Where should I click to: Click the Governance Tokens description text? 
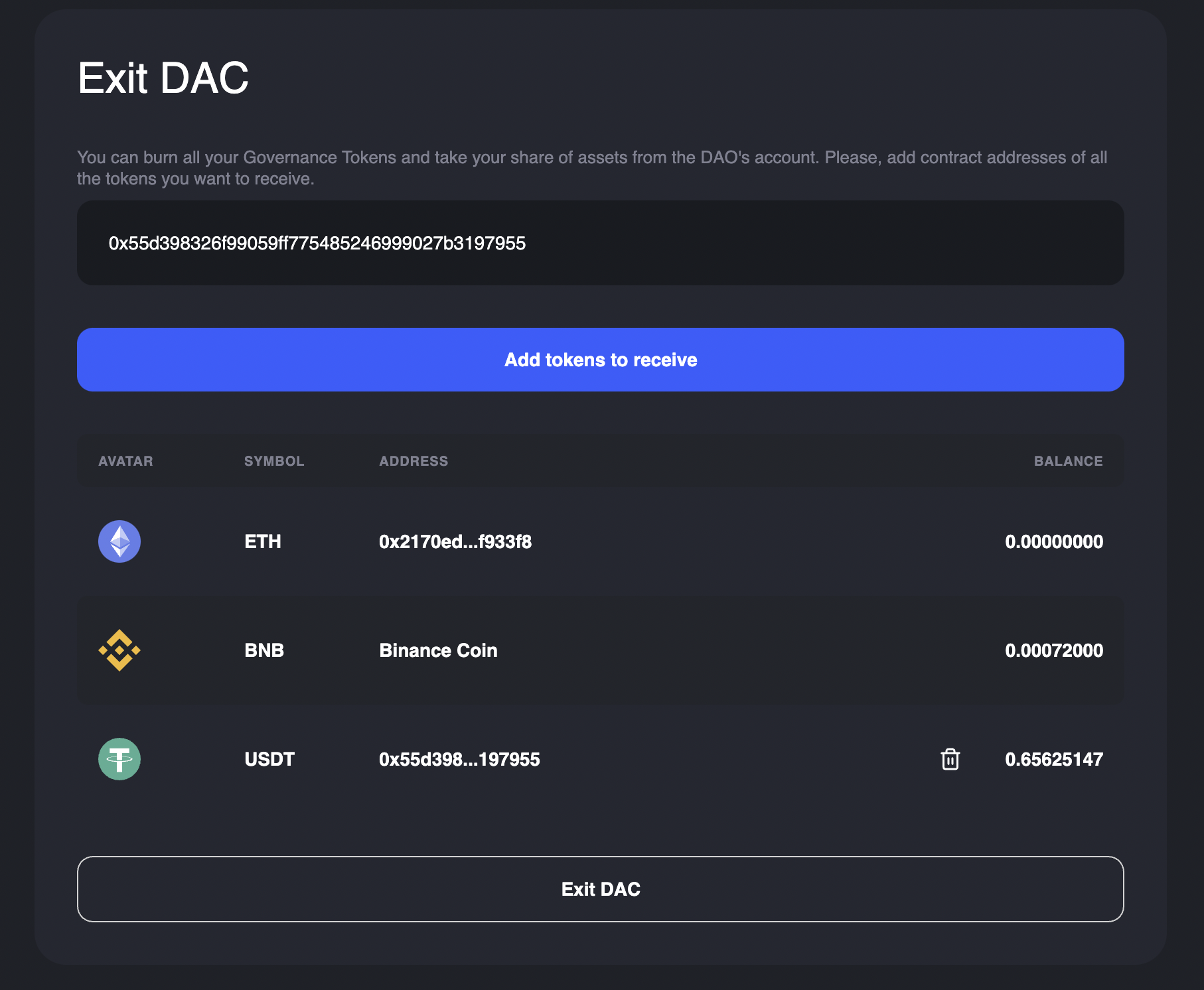592,168
